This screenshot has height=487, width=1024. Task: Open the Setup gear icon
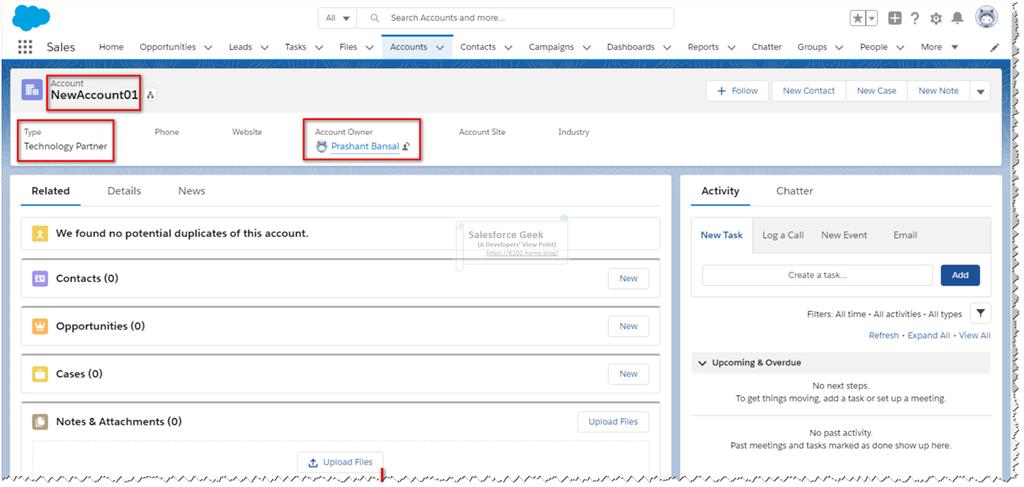tap(936, 19)
